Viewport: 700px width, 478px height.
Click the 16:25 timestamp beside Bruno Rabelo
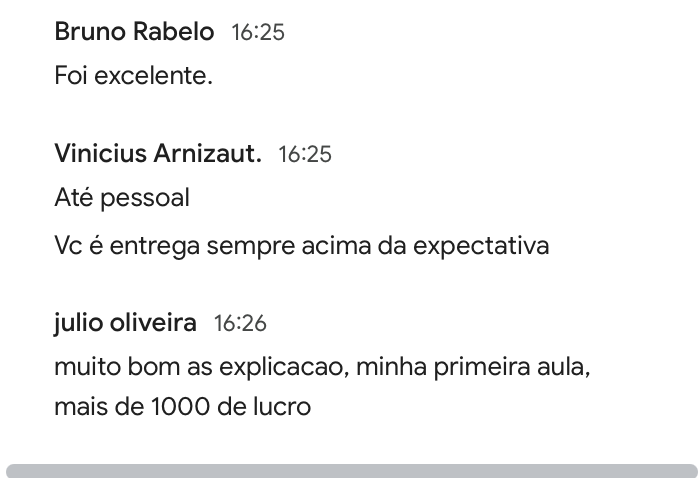pos(258,33)
